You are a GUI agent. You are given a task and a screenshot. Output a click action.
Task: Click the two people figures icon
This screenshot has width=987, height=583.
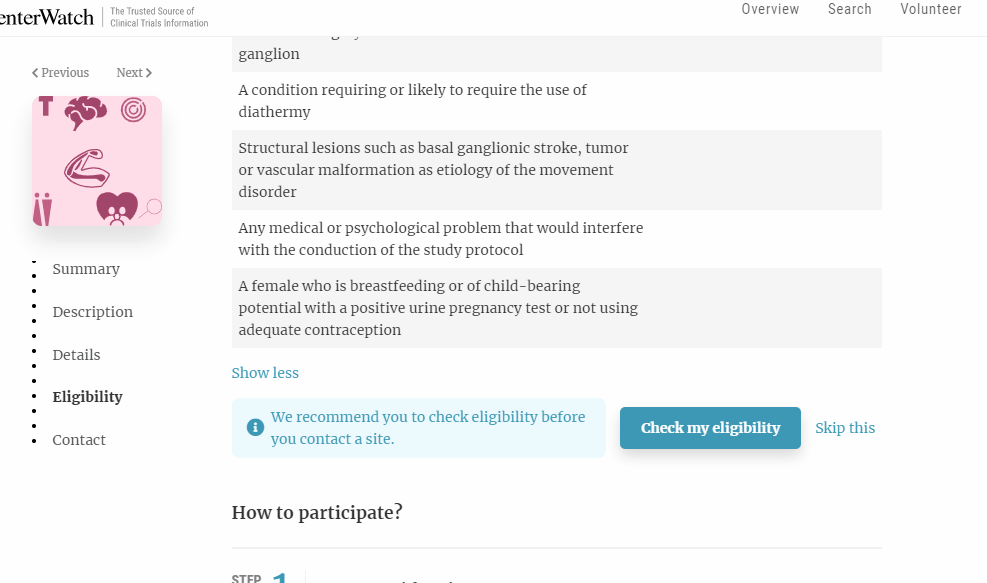point(42,209)
